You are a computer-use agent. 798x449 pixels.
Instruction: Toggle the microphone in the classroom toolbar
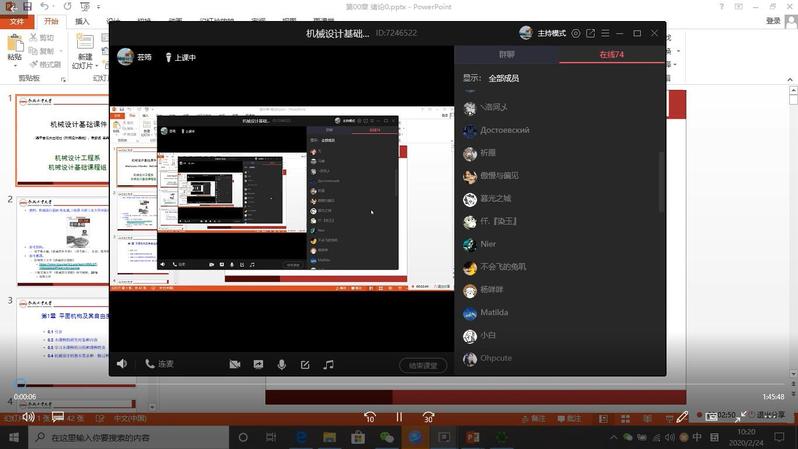[282, 365]
